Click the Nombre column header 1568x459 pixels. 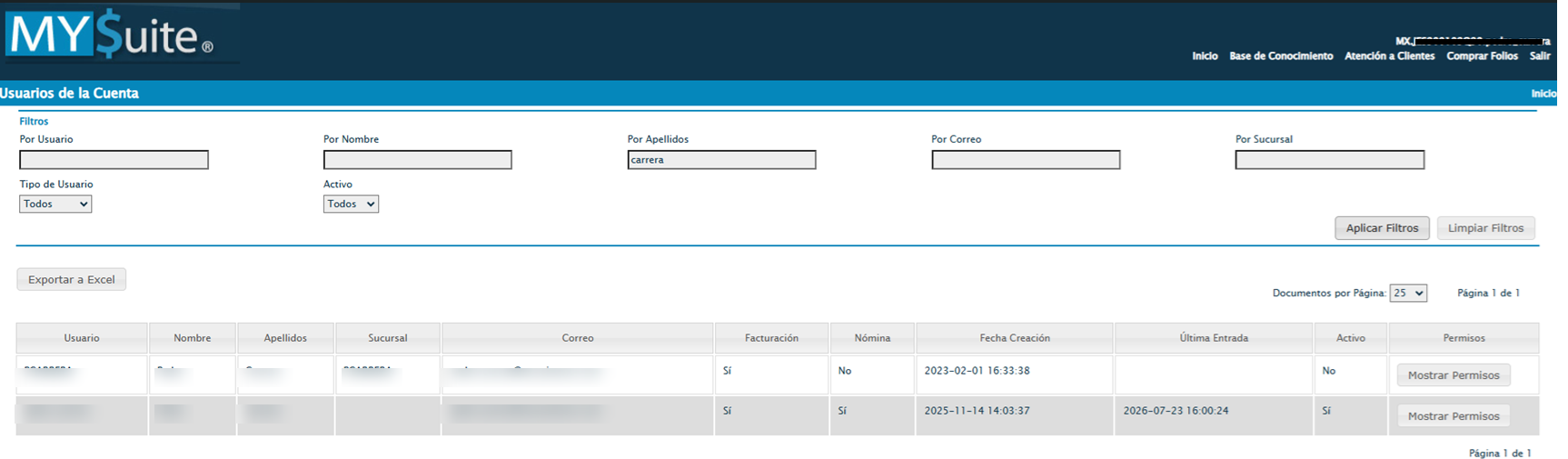pos(193,338)
